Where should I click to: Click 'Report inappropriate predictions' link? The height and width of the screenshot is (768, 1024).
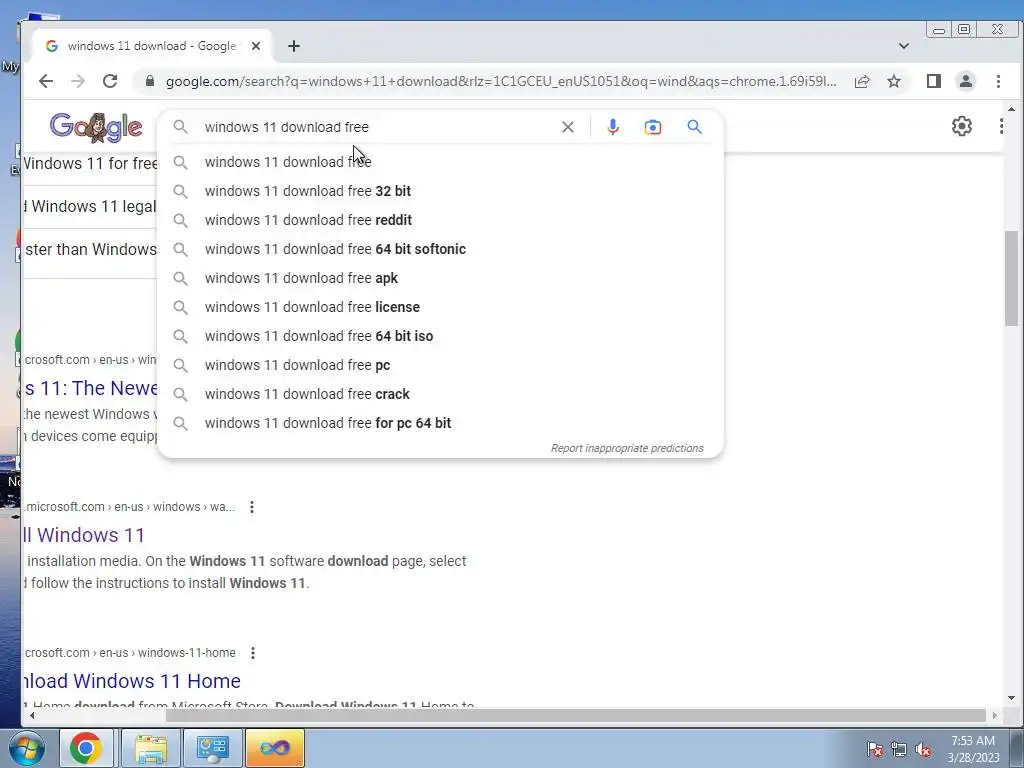coord(627,448)
